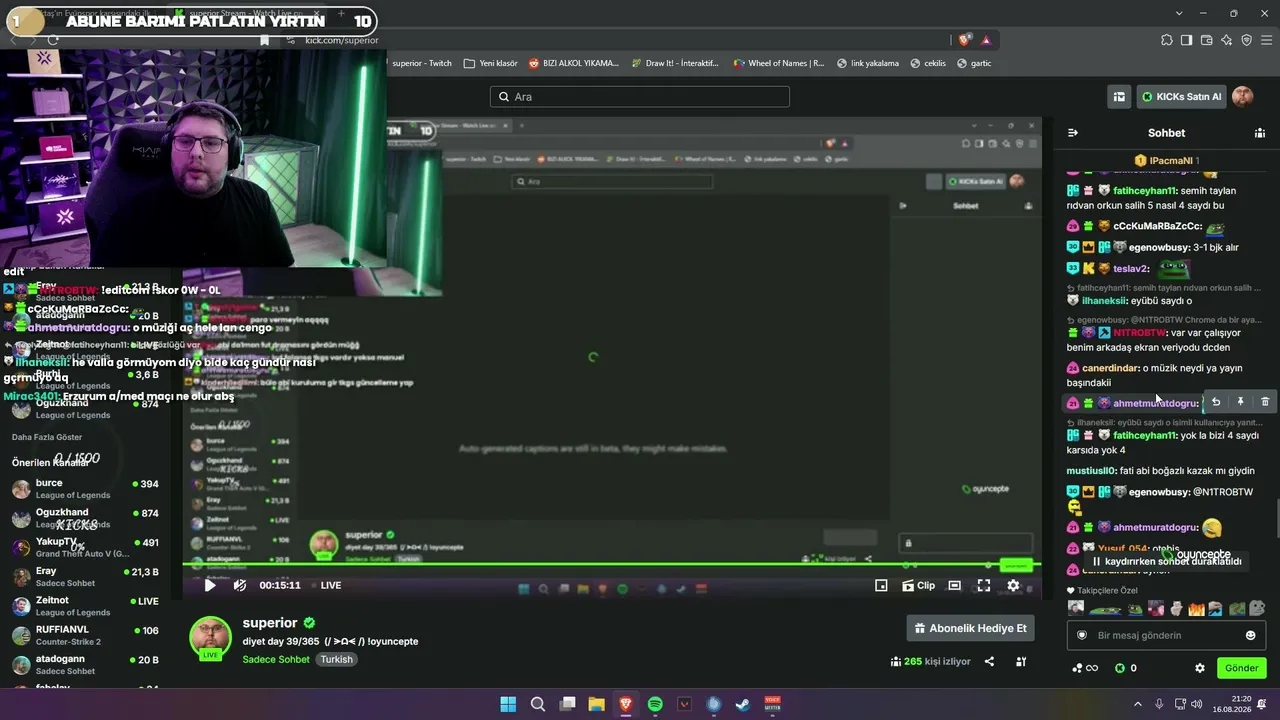The height and width of the screenshot is (720, 1280).
Task: Resume chat via 'kaydırırken sohbet duraklatıldı' banner
Action: coord(1166,561)
